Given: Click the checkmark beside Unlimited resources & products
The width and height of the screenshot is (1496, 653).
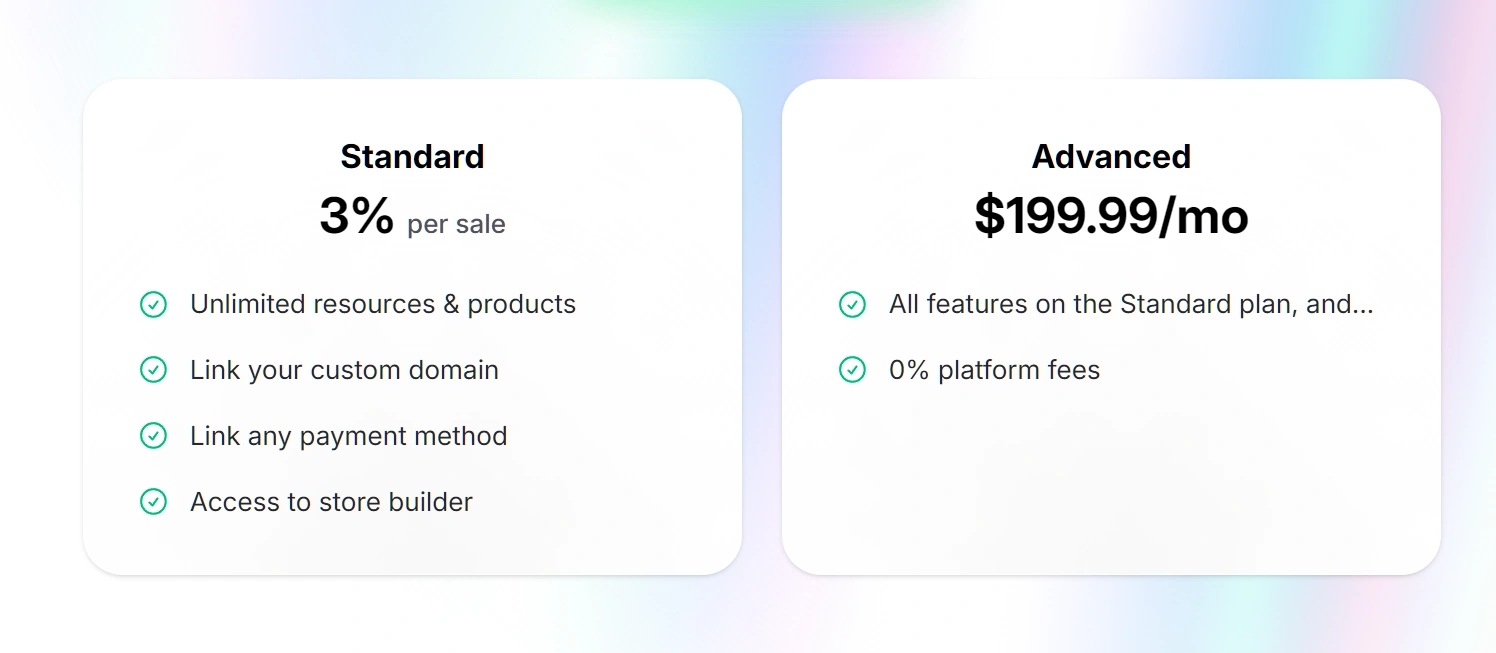Looking at the screenshot, I should point(153,304).
